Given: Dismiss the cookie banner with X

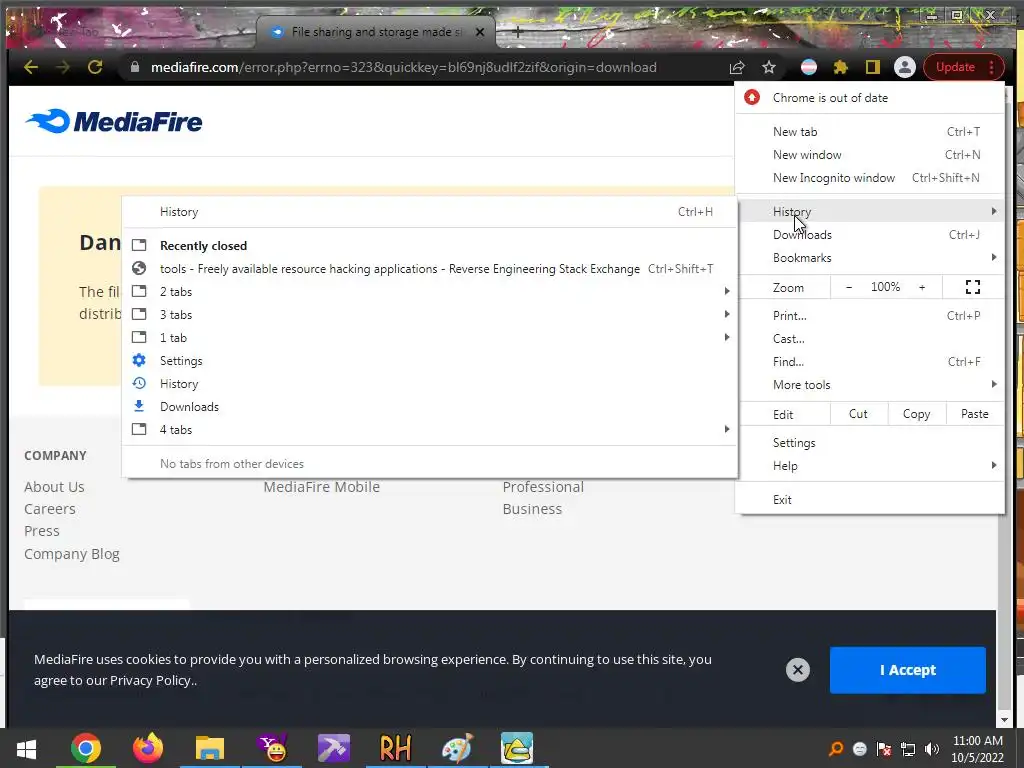Looking at the screenshot, I should click(x=797, y=670).
